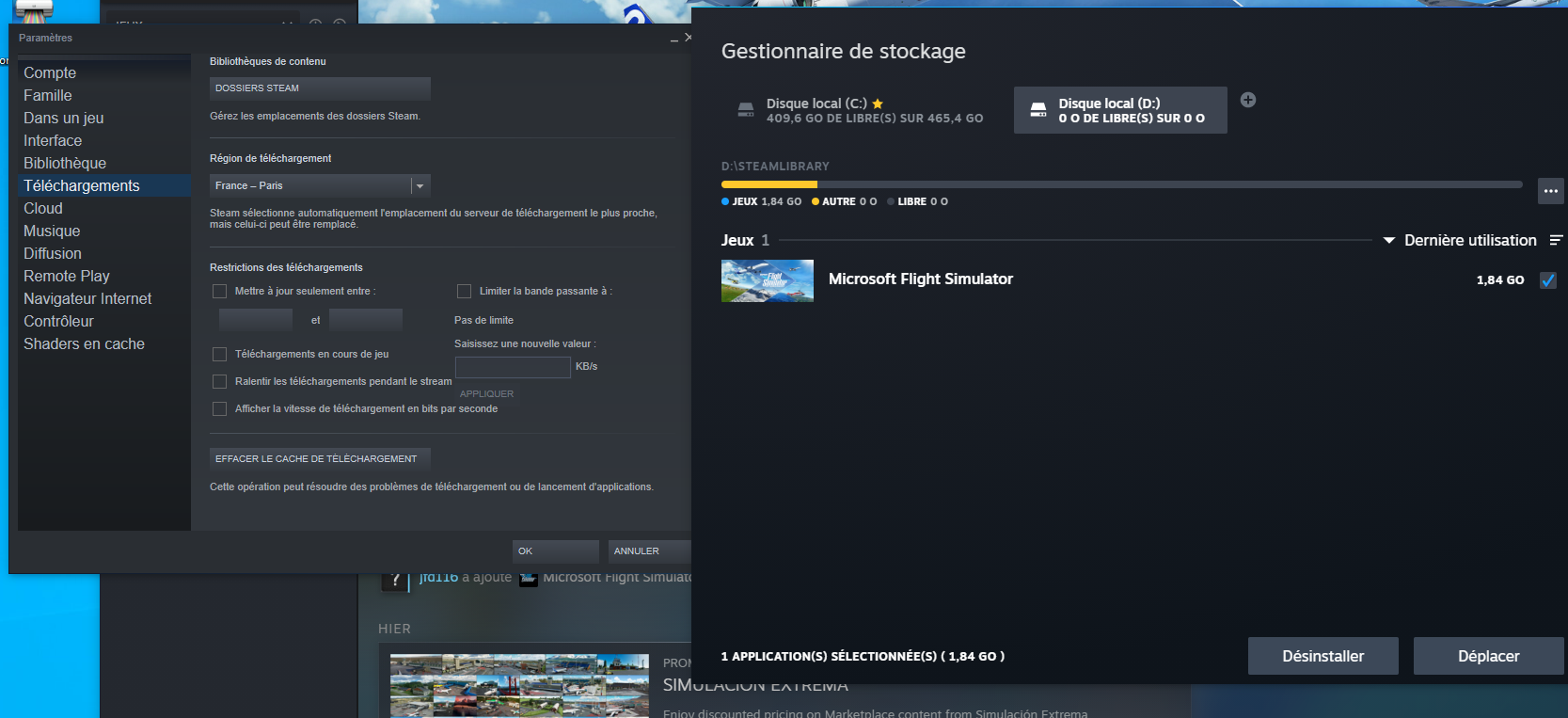Click the 'HIER' heading in the library window
The width and height of the screenshot is (1568, 718).
pyautogui.click(x=394, y=629)
